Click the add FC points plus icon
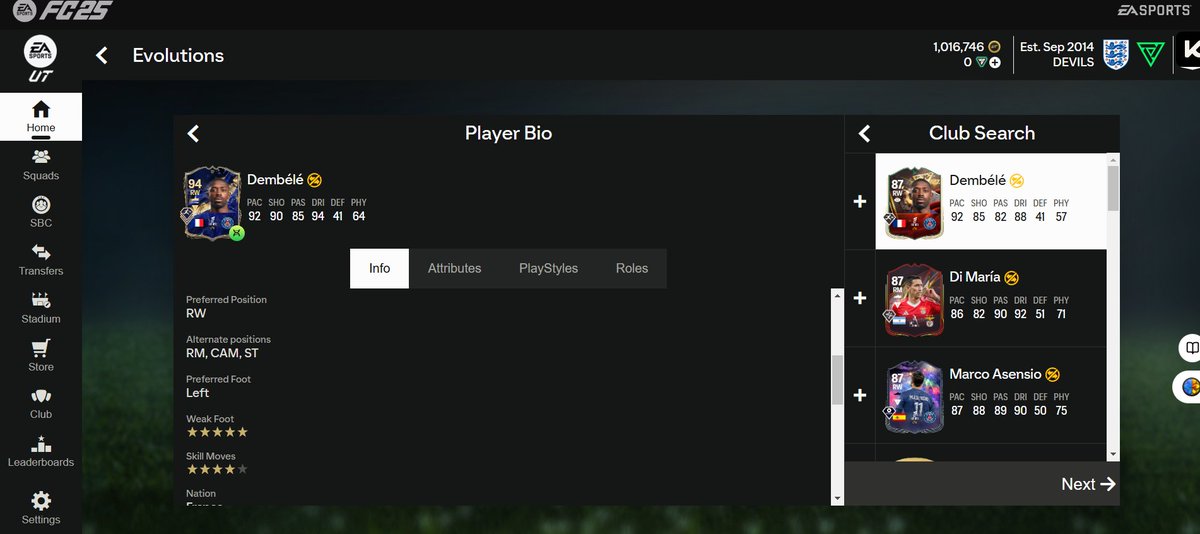This screenshot has width=1200, height=534. click(995, 62)
